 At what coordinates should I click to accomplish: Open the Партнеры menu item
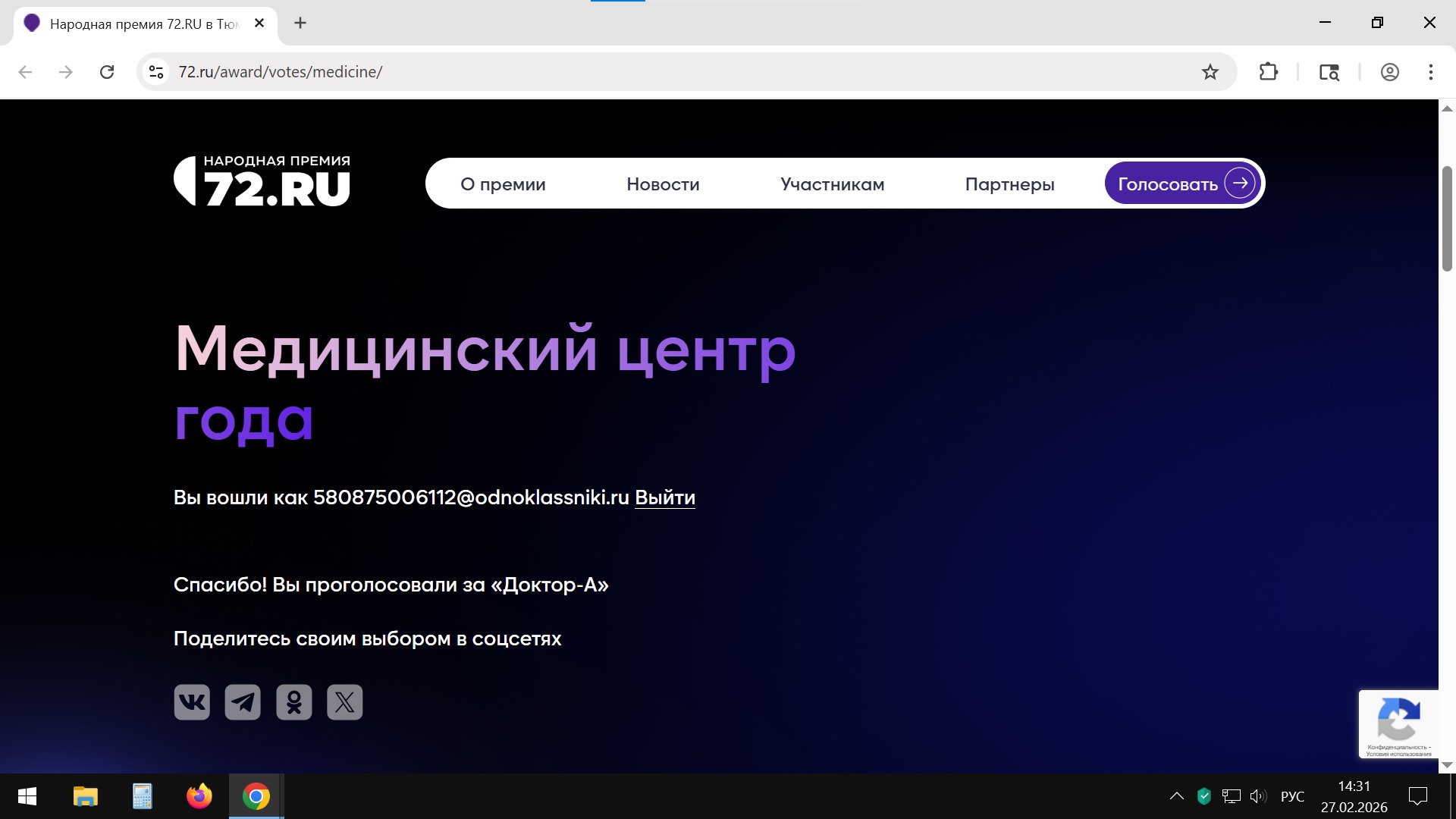(1009, 184)
